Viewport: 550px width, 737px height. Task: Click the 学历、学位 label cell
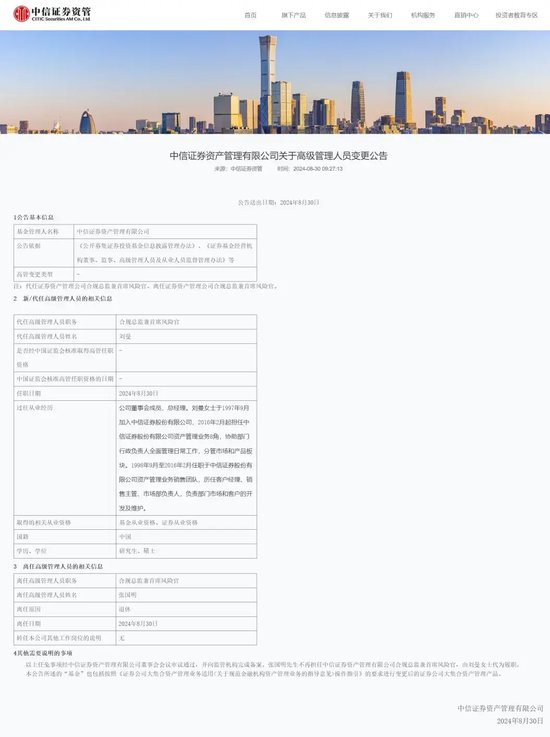[65, 551]
